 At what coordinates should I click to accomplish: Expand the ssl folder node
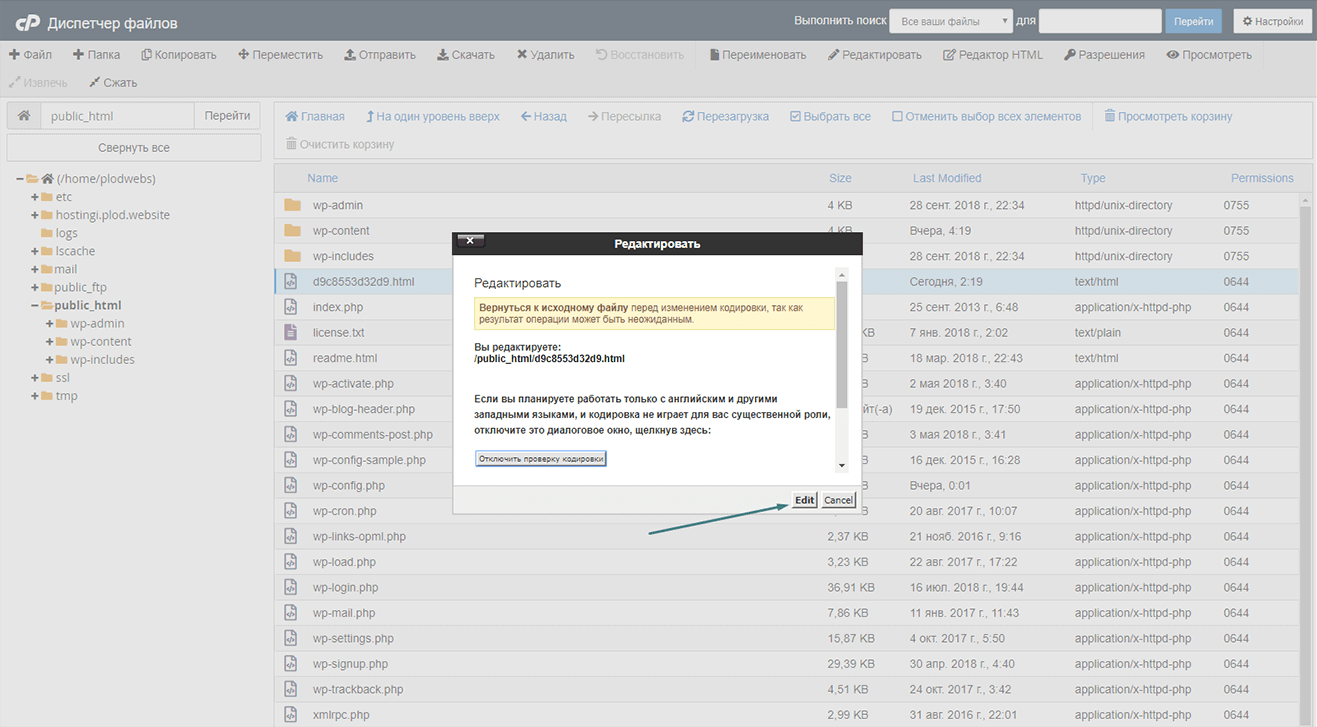click(x=35, y=378)
